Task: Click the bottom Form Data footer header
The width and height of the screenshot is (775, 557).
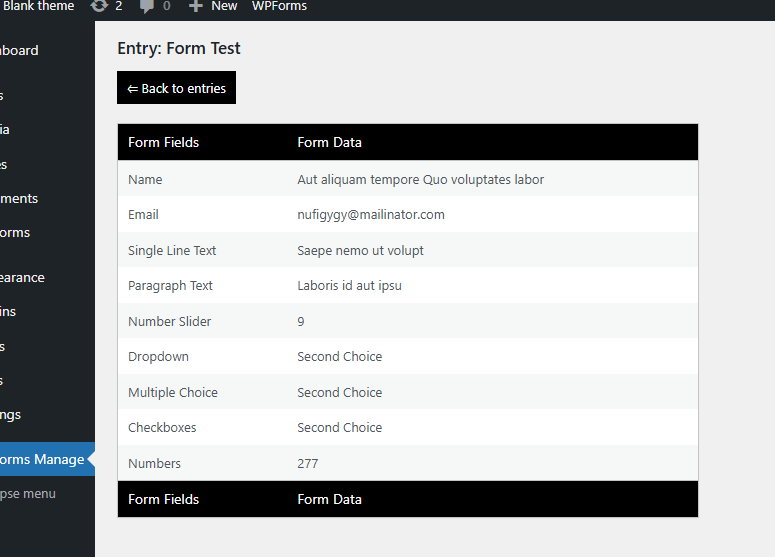Action: (329, 499)
